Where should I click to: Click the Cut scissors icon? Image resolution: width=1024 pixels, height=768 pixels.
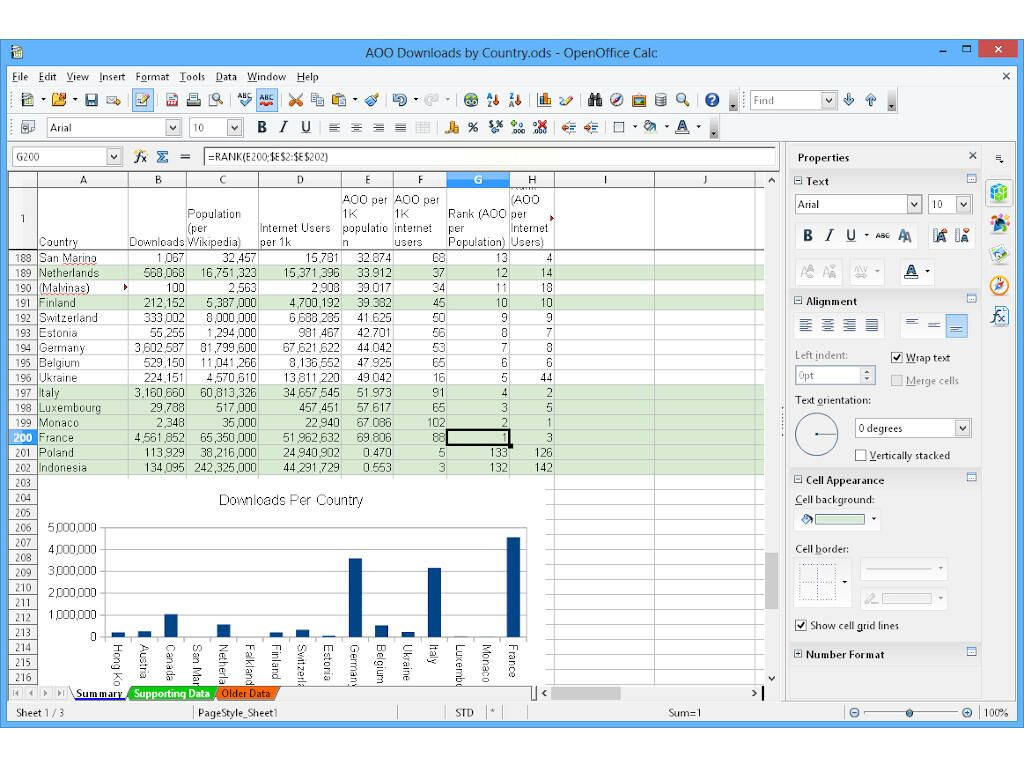[x=295, y=100]
